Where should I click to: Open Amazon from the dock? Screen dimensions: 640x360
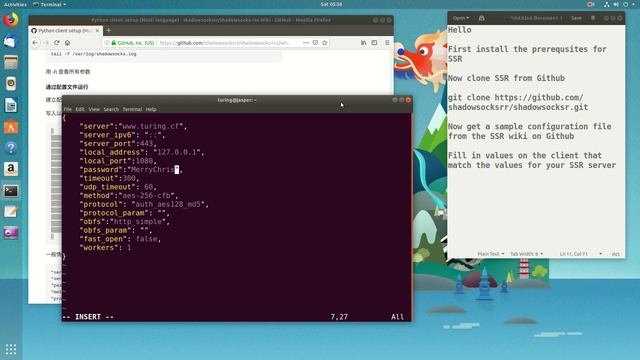[11, 169]
